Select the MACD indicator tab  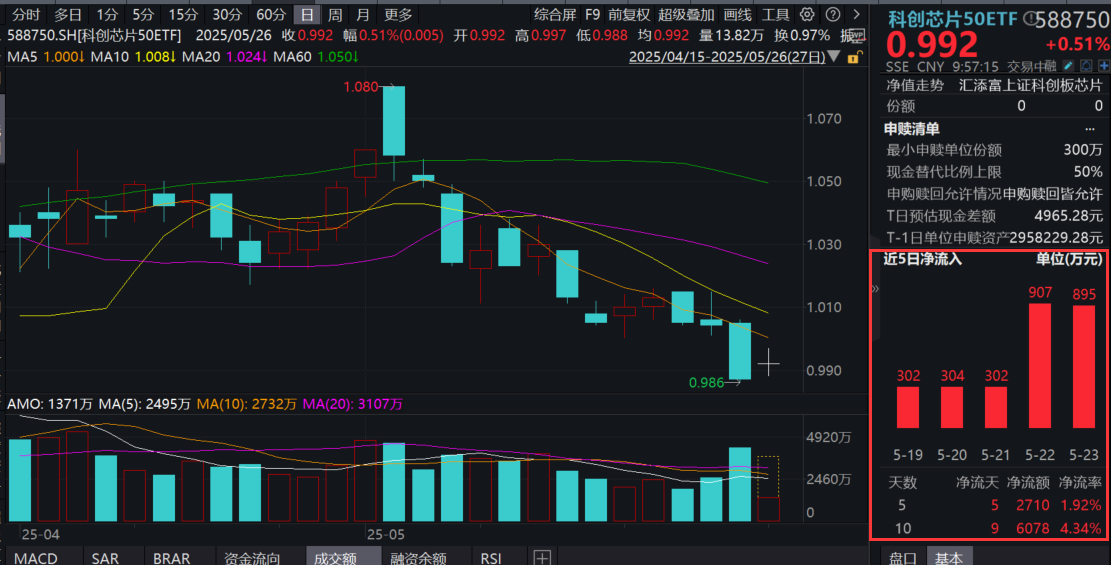click(x=36, y=557)
